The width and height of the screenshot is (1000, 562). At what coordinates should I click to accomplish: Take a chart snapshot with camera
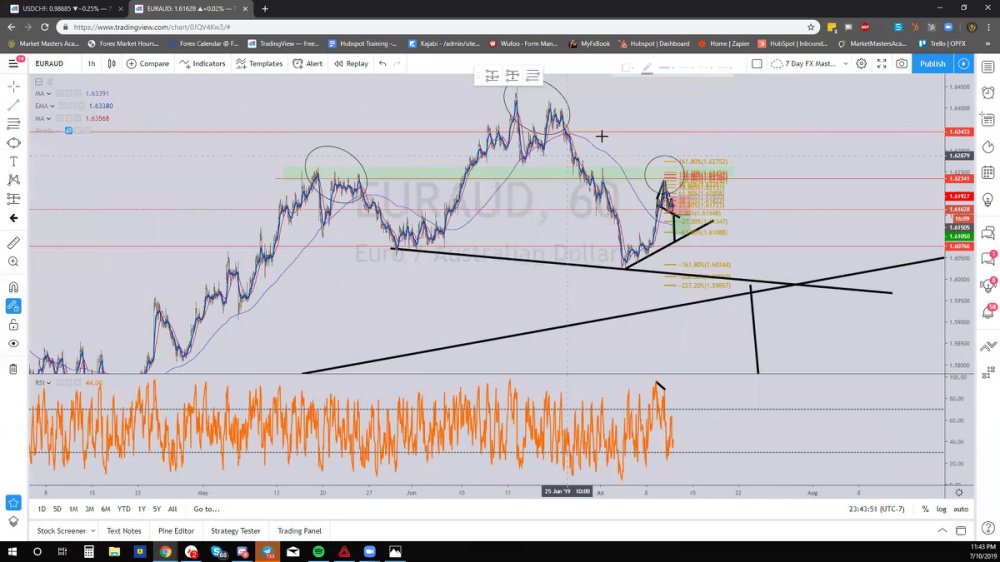(902, 63)
